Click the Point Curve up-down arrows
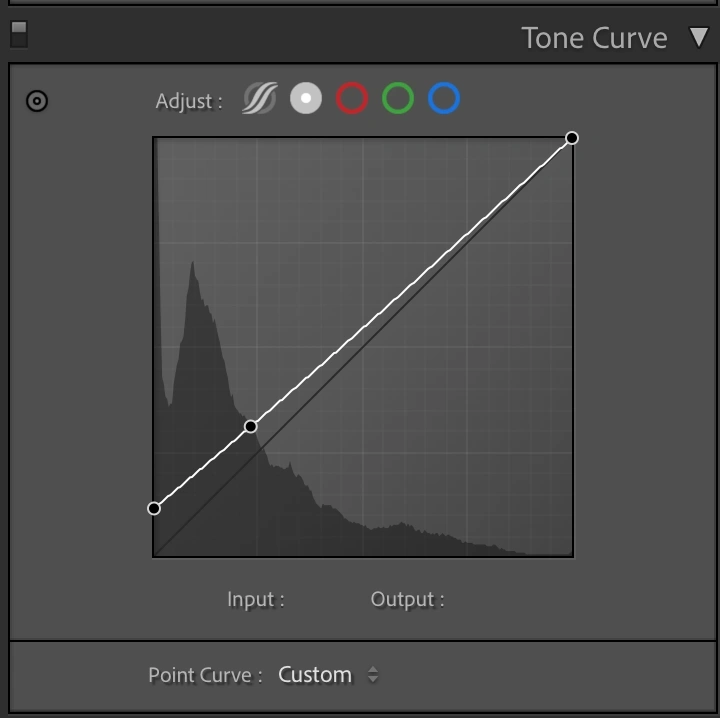This screenshot has height=718, width=720. [372, 675]
